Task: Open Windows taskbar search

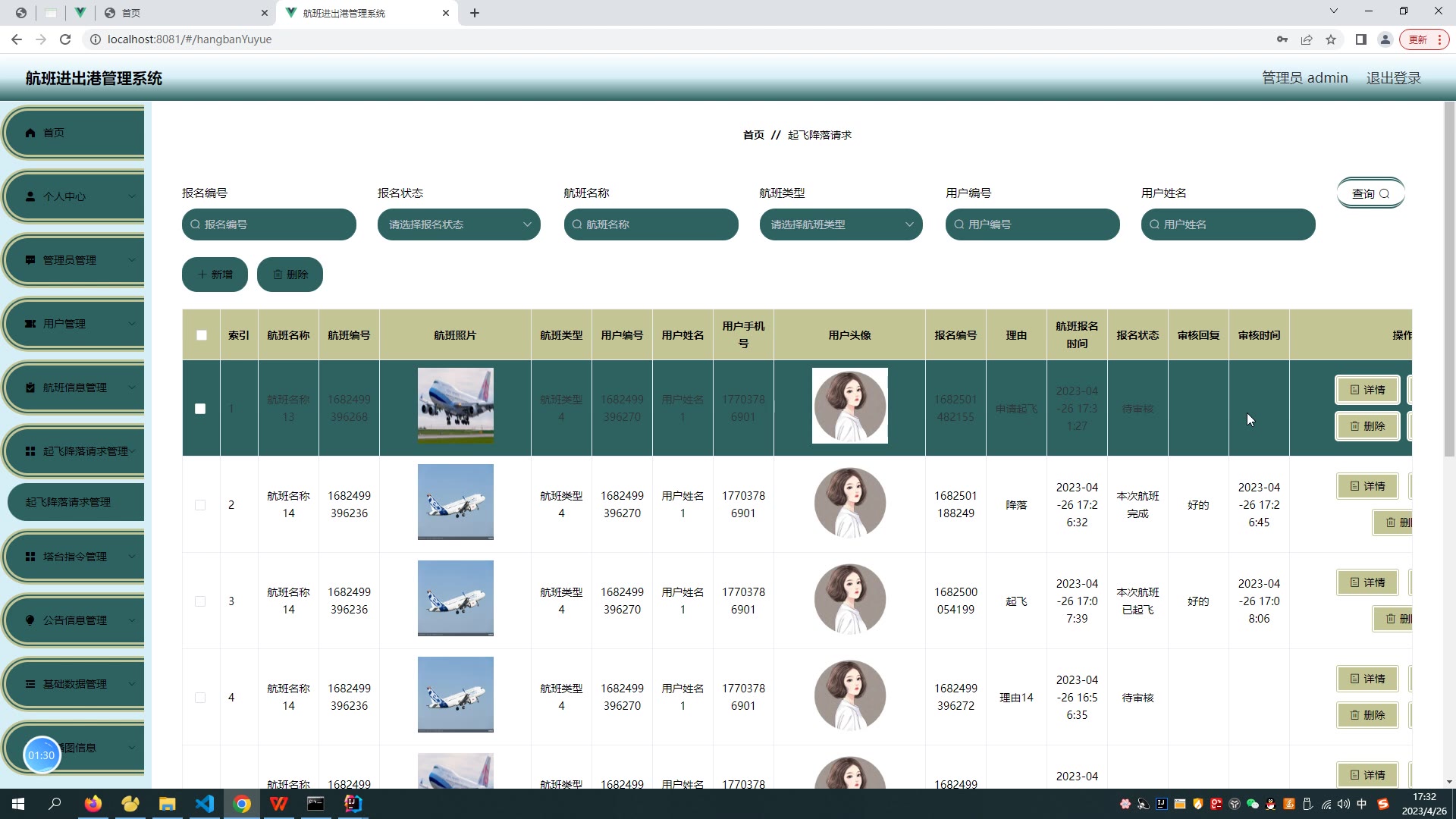Action: pyautogui.click(x=55, y=804)
